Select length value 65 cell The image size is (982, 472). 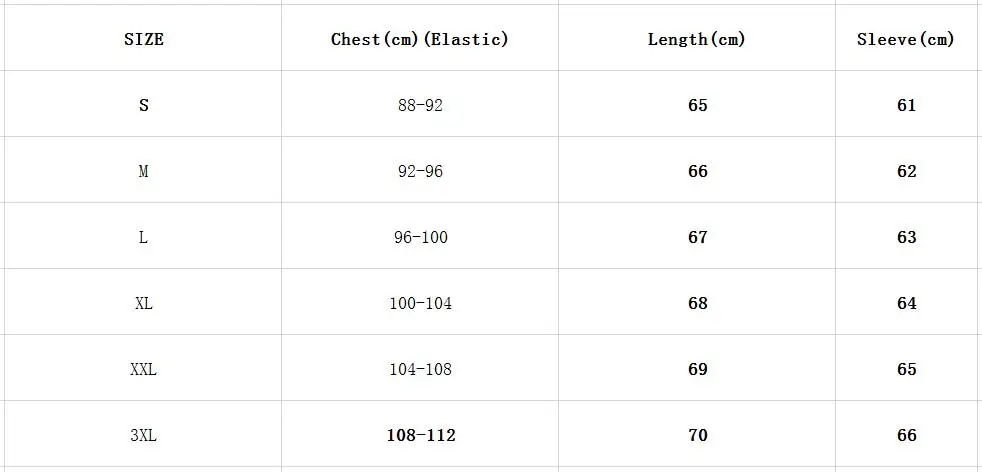point(696,104)
